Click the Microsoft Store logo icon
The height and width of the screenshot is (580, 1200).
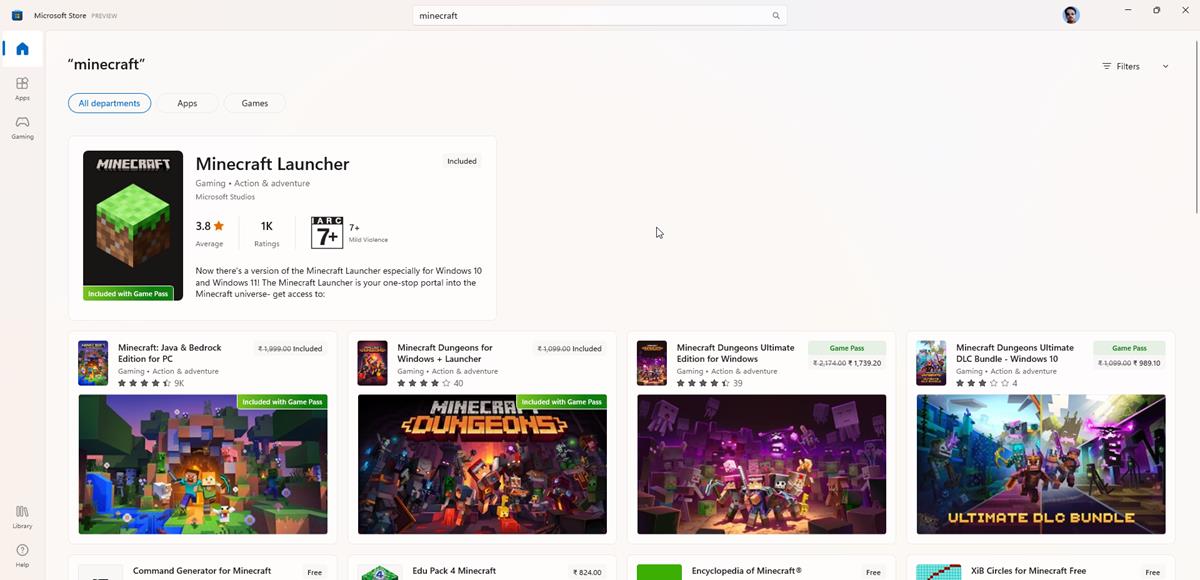17,15
